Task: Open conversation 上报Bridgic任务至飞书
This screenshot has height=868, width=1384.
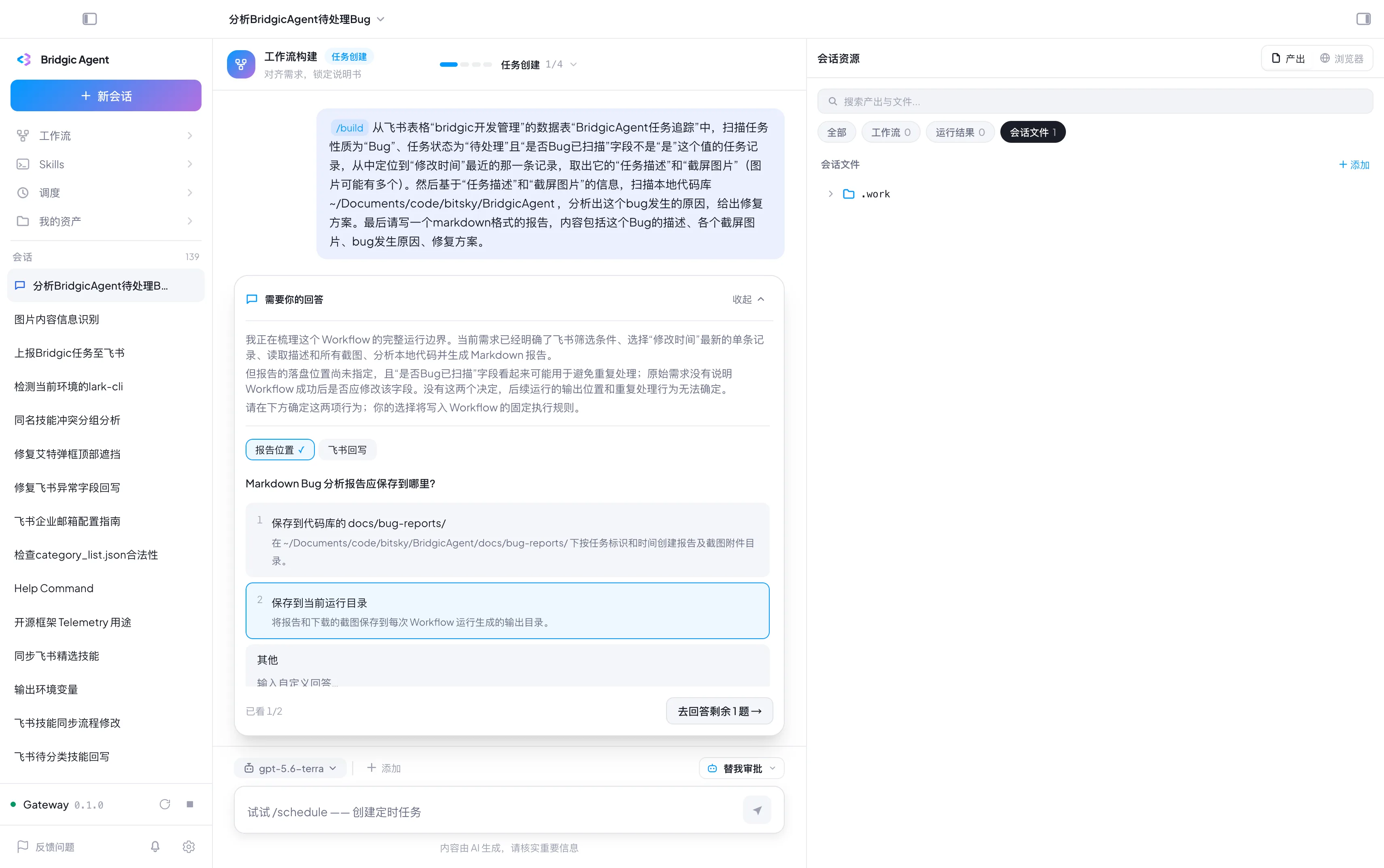Action: tap(106, 353)
